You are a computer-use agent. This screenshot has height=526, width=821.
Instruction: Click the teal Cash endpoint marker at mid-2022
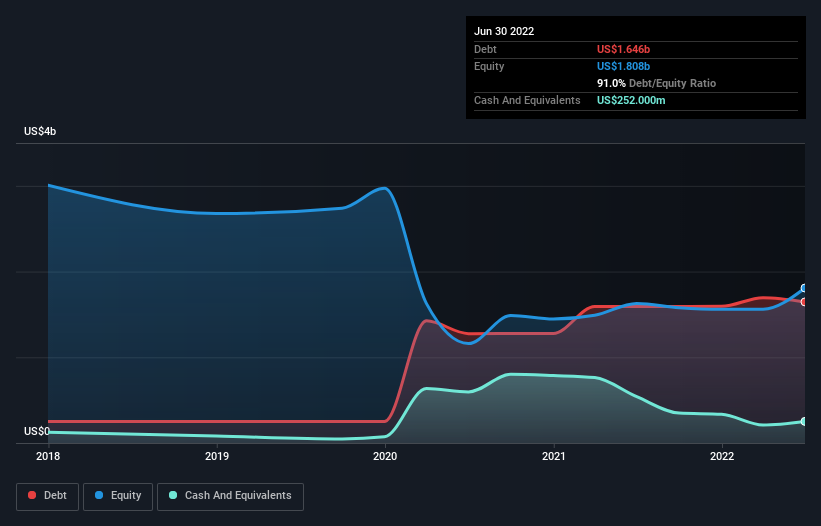[x=804, y=421]
